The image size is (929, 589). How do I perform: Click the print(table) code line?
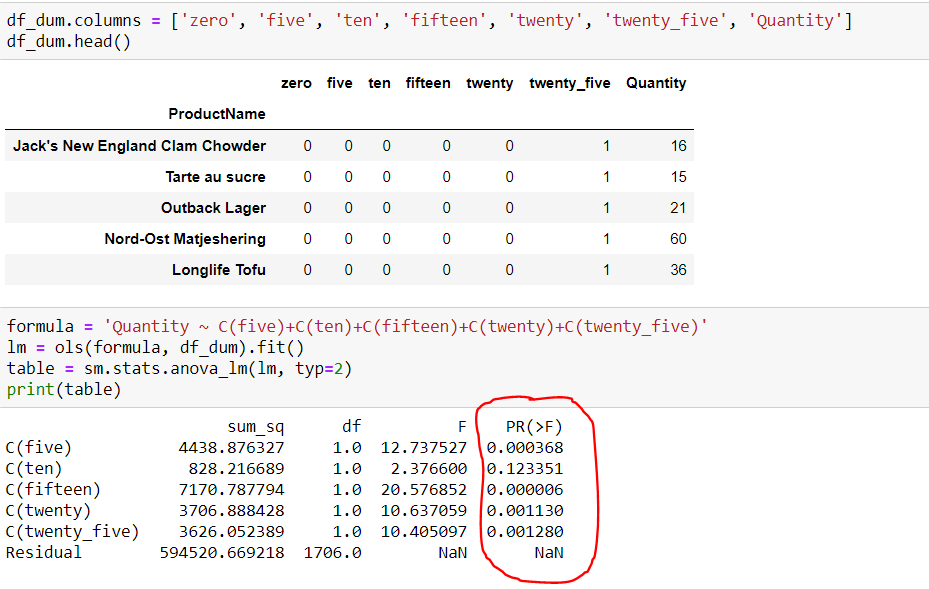[64, 390]
